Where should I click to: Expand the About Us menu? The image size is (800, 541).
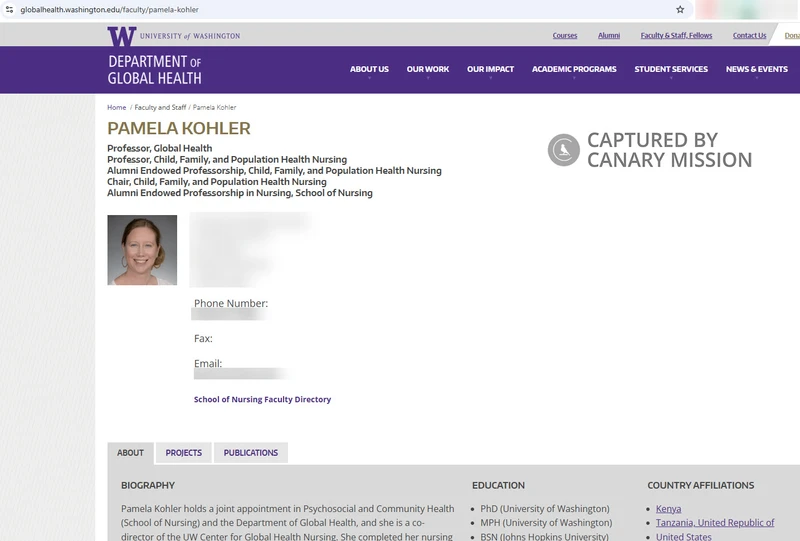click(x=369, y=69)
